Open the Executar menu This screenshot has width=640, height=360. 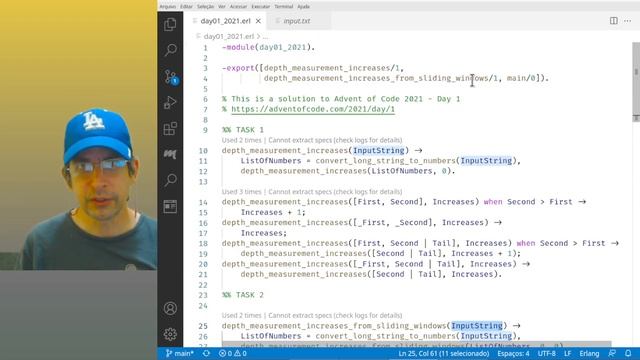(260, 7)
